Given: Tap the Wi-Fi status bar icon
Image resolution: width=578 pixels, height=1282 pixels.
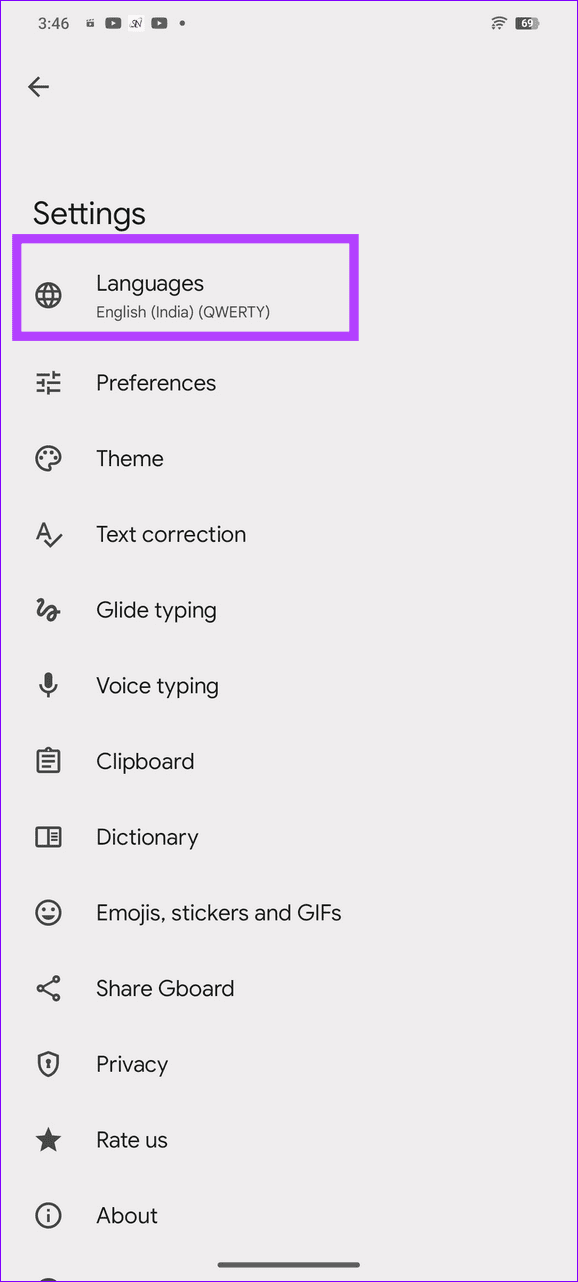Looking at the screenshot, I should (x=498, y=22).
